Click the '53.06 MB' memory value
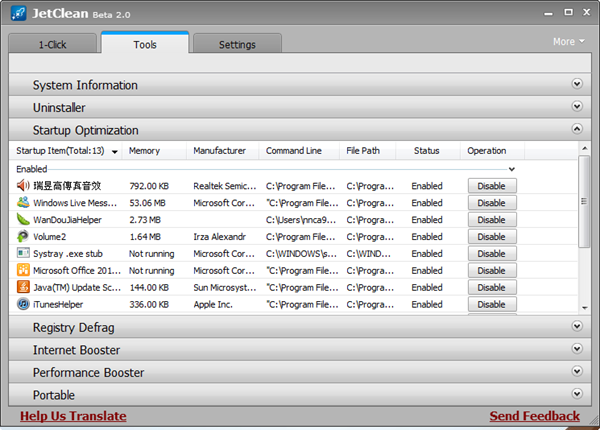The image size is (600, 430). point(147,203)
